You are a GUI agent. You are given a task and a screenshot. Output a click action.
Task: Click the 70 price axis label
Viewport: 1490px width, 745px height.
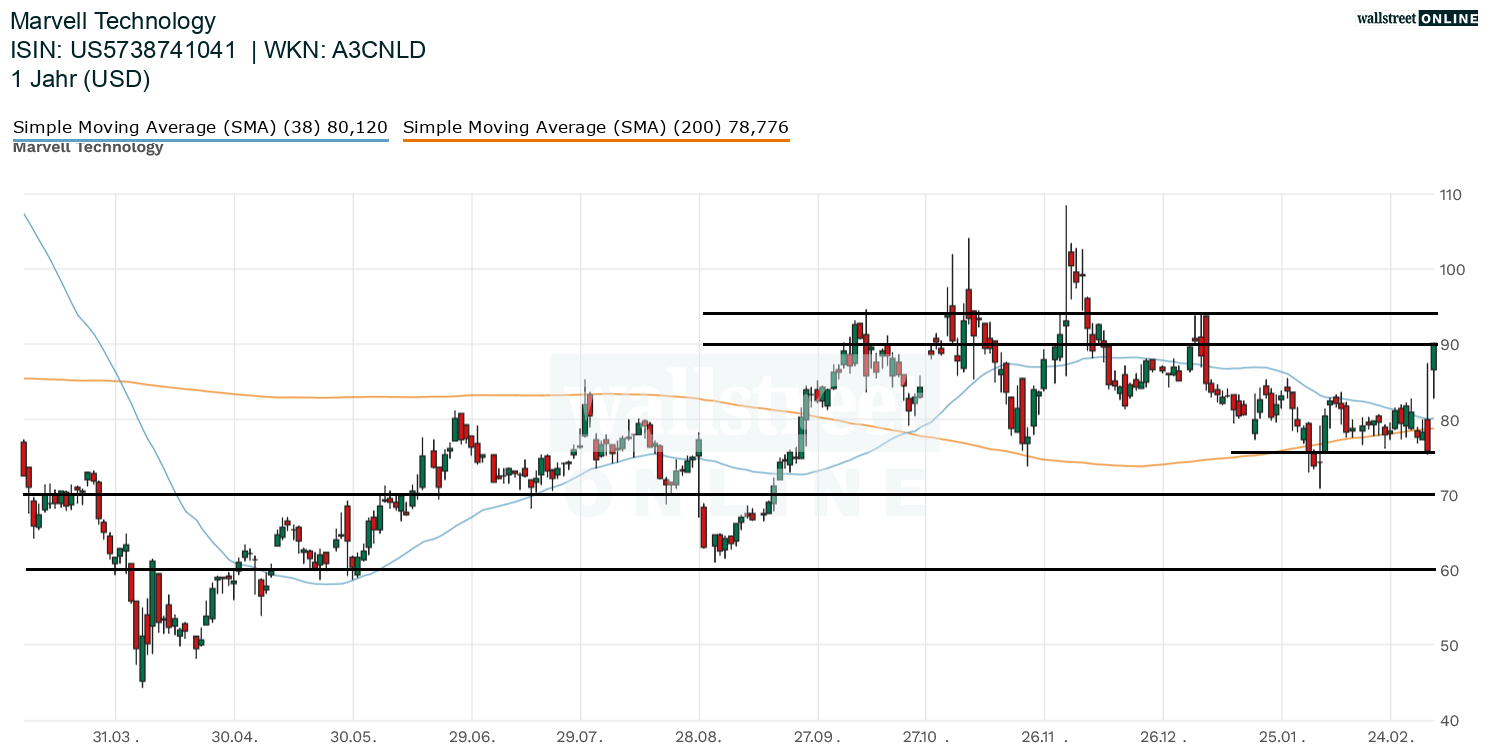click(x=1448, y=495)
